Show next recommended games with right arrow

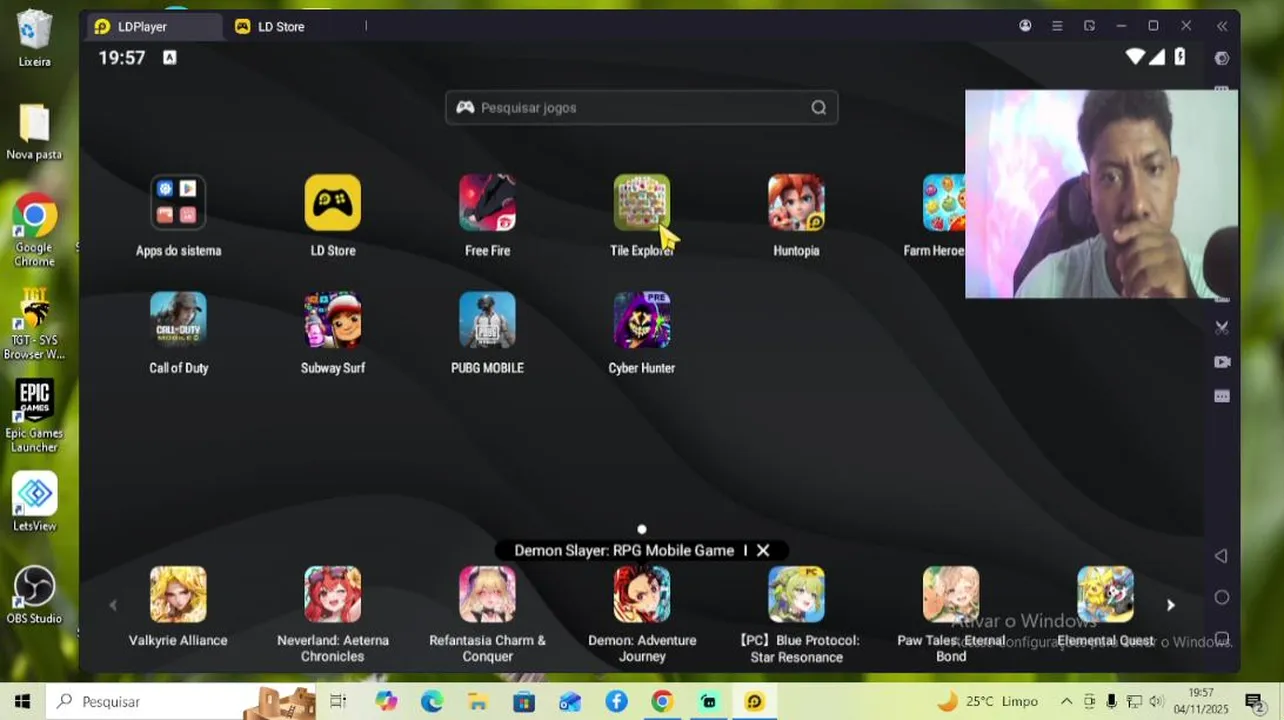(x=1170, y=605)
